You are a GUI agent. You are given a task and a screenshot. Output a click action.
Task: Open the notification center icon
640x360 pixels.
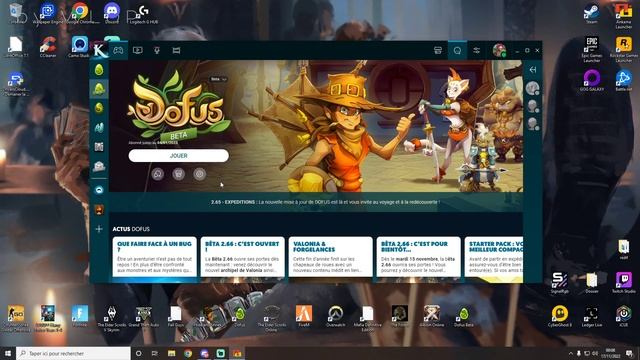pos(629,353)
